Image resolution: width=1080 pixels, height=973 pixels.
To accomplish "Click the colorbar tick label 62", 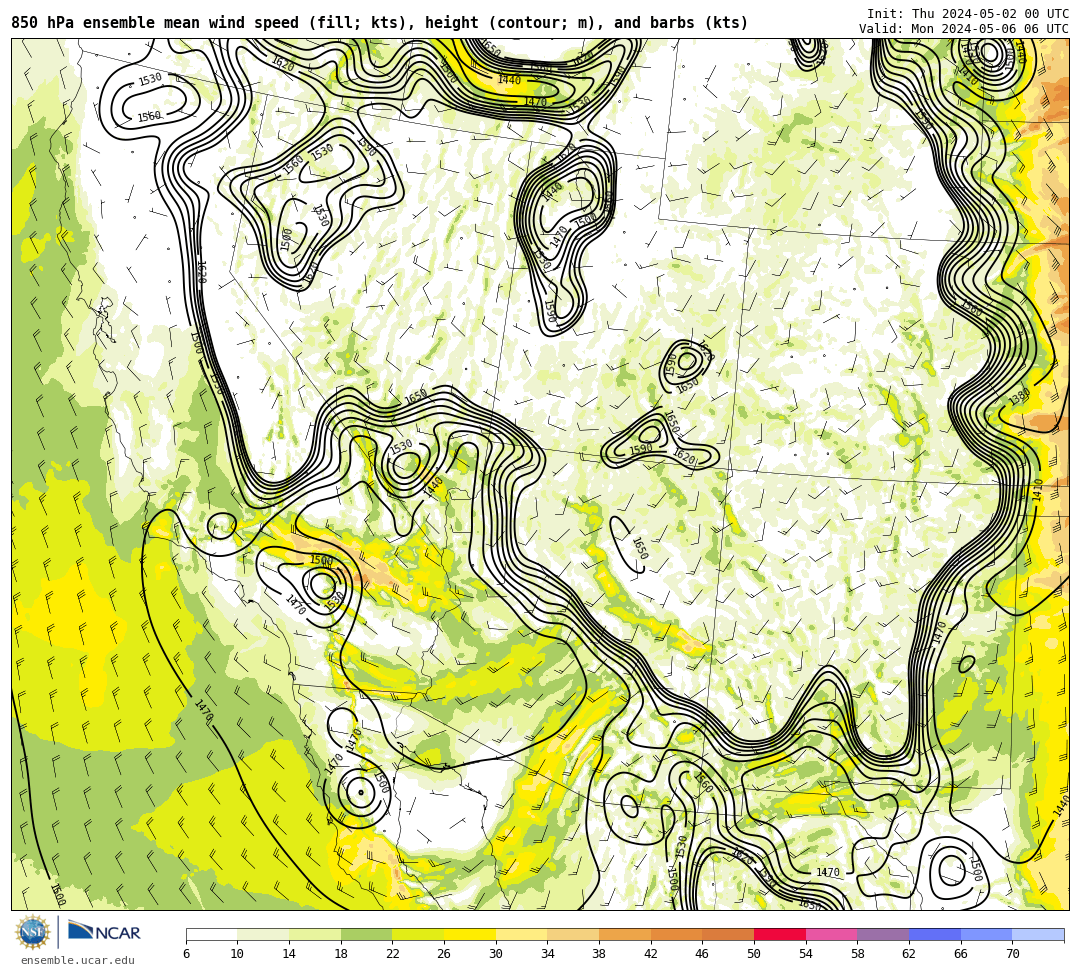I will click(x=909, y=954).
